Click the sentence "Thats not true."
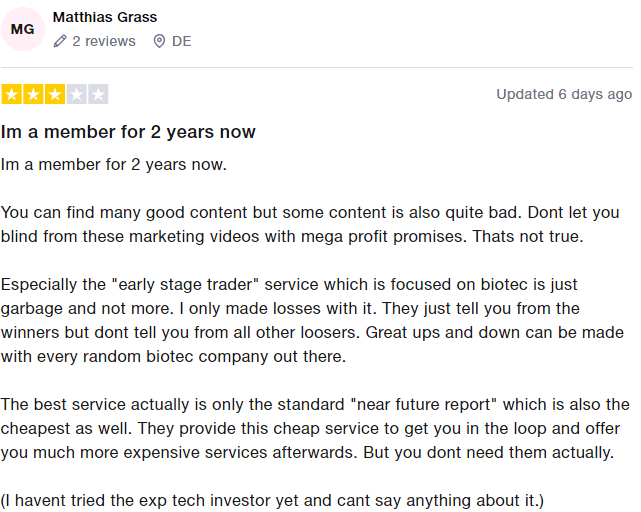 [528, 237]
